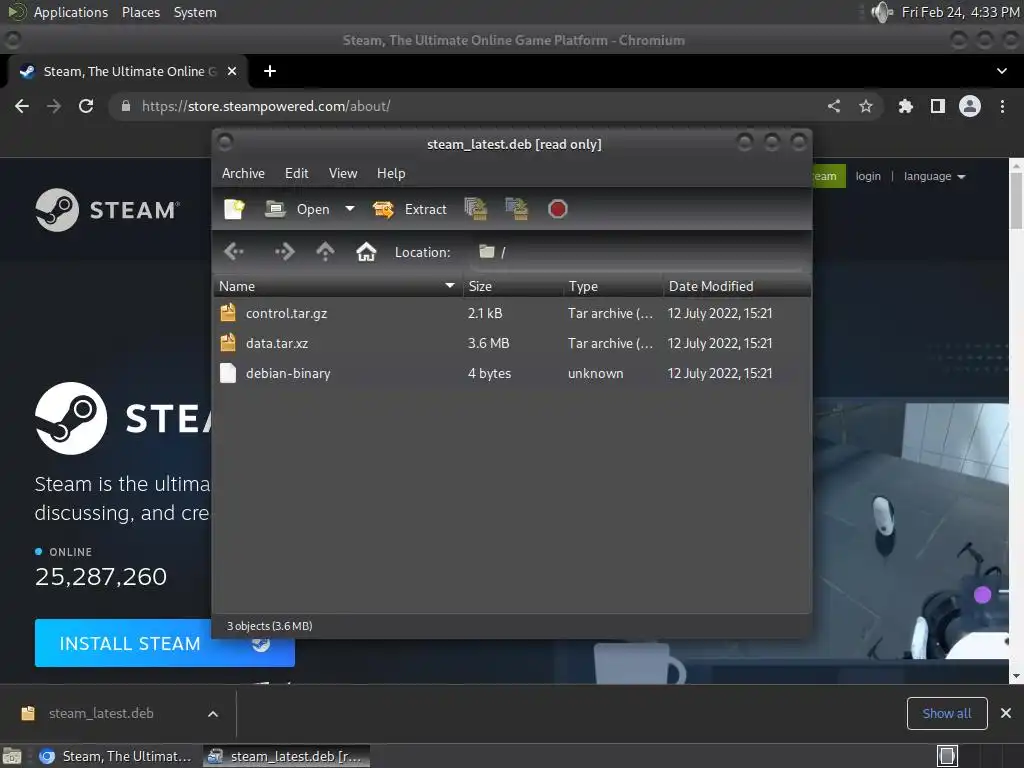Open steam_latest.deb download item
Viewport: 1024px width, 768px height.
click(101, 713)
